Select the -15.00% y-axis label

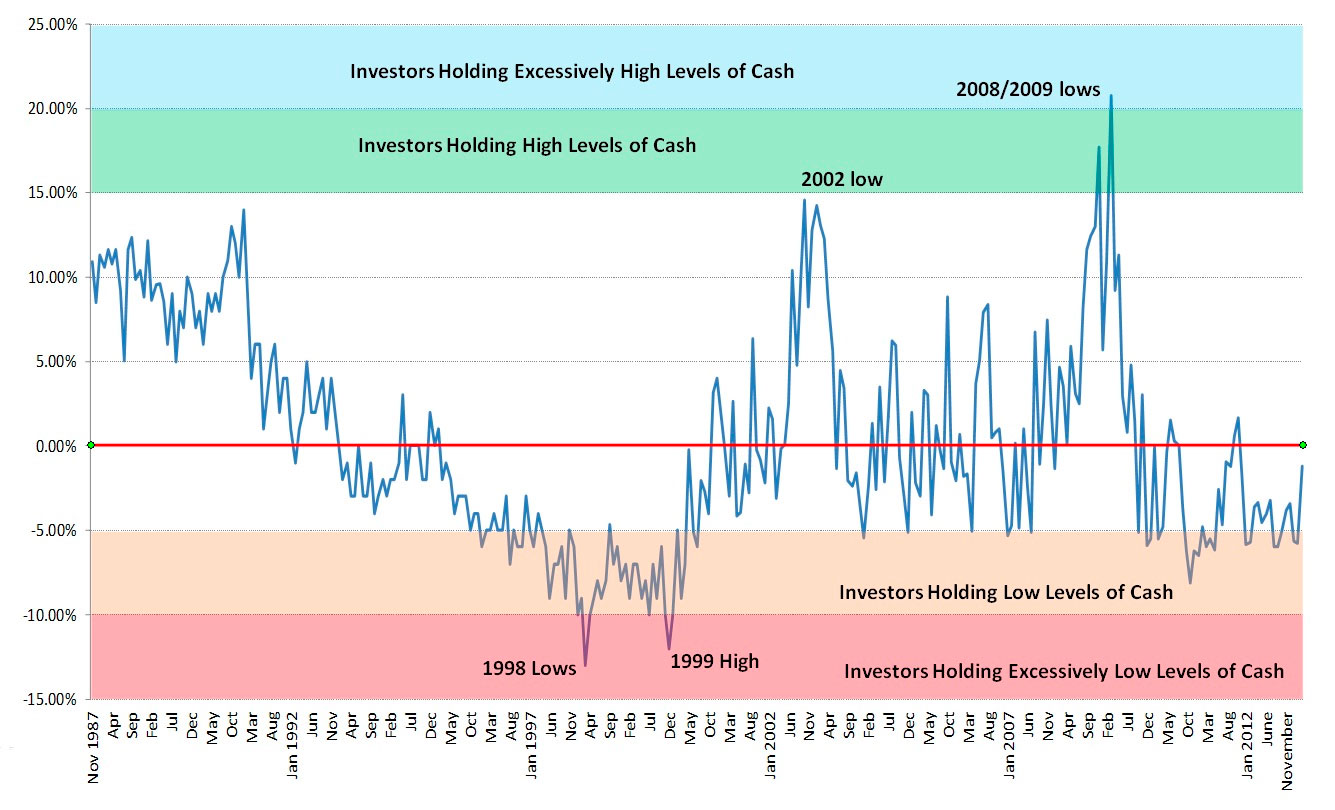[x=46, y=699]
